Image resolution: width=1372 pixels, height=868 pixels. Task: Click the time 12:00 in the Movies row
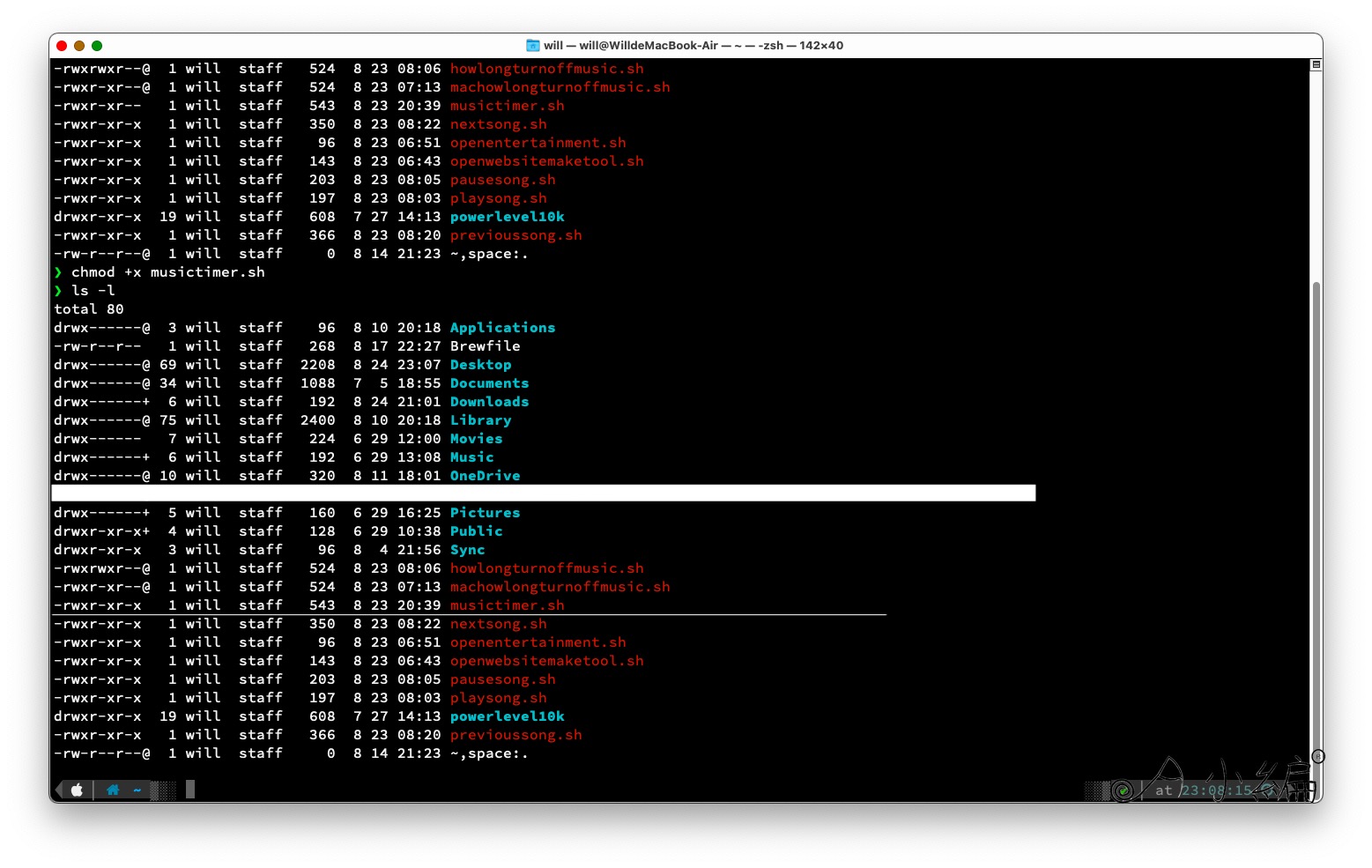click(419, 439)
